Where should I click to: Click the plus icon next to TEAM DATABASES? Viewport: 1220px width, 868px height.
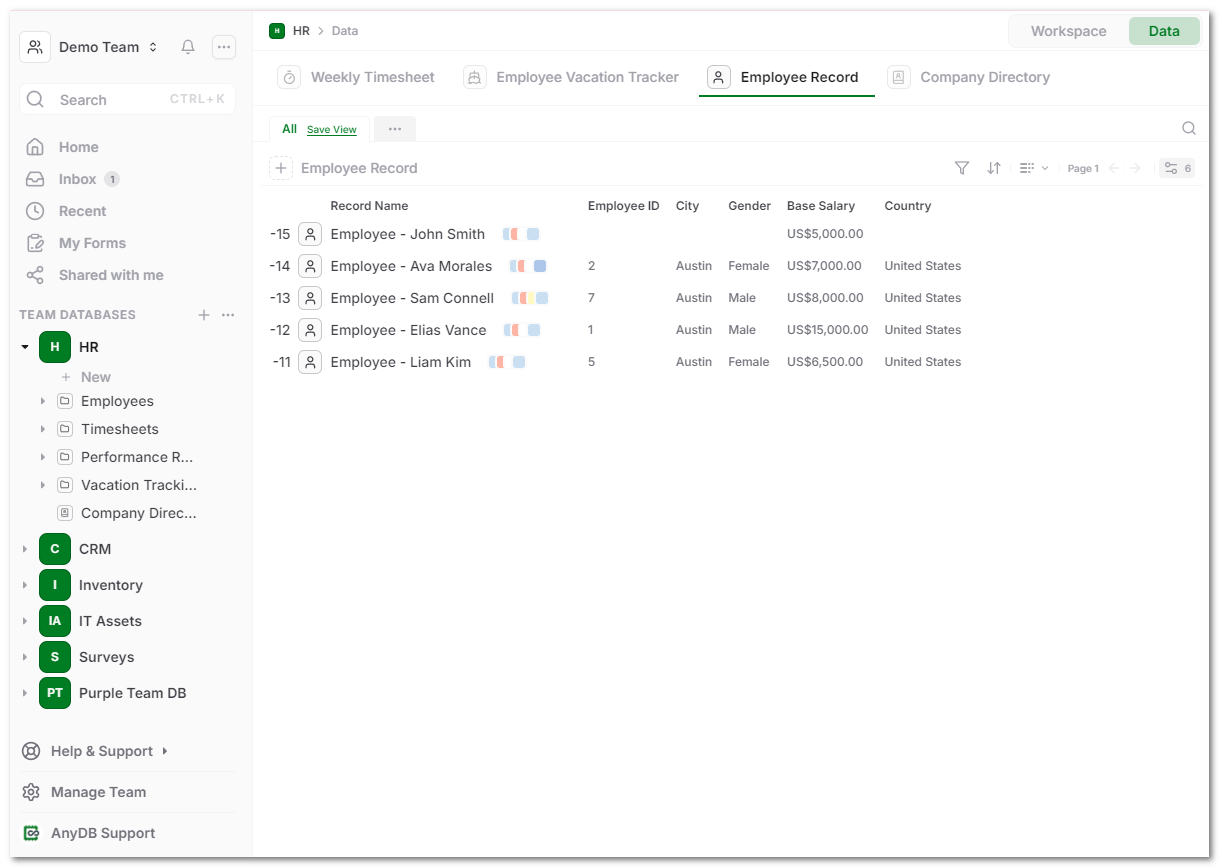[203, 314]
